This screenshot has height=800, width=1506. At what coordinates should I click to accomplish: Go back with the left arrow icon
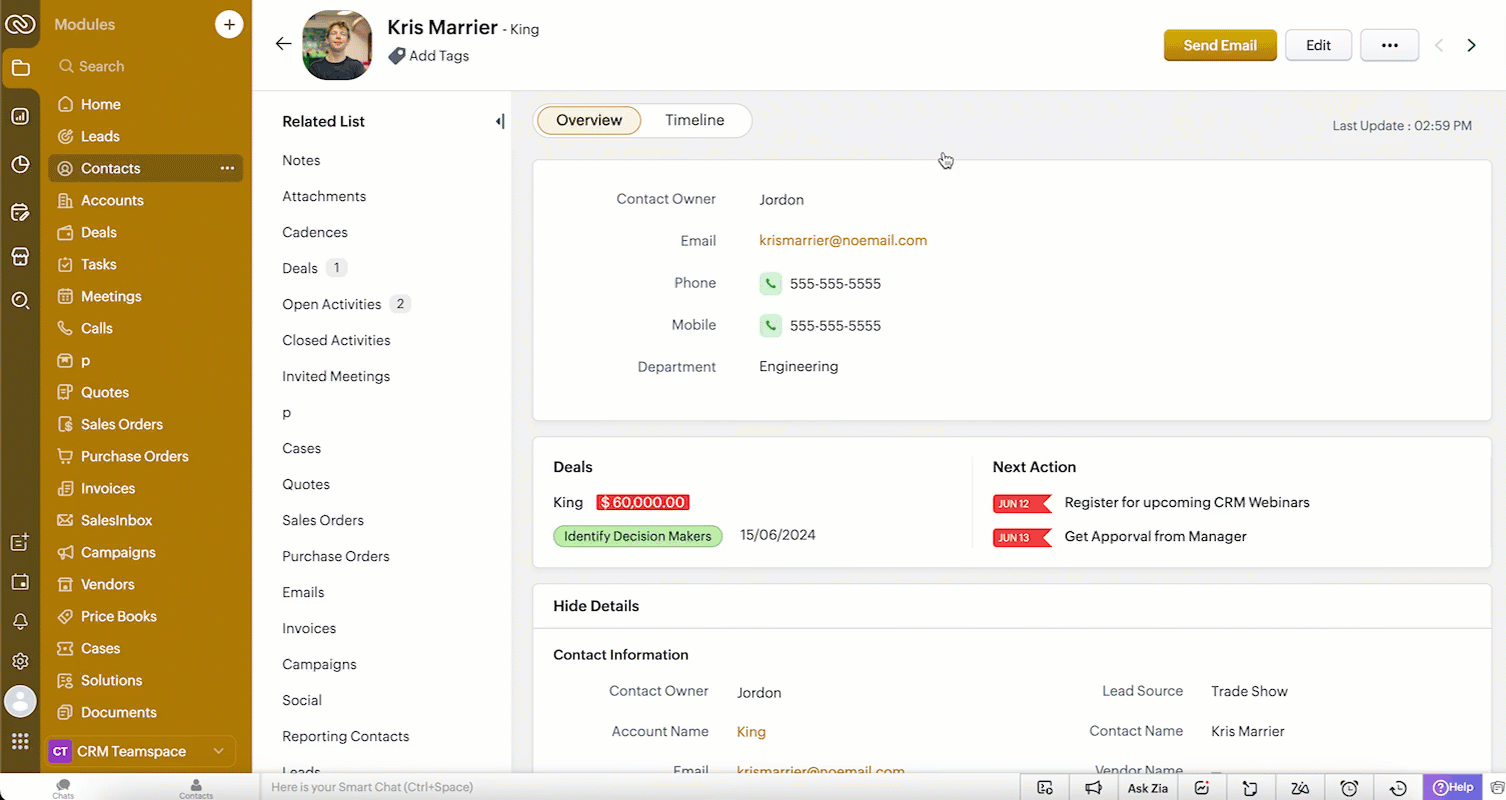[x=283, y=43]
